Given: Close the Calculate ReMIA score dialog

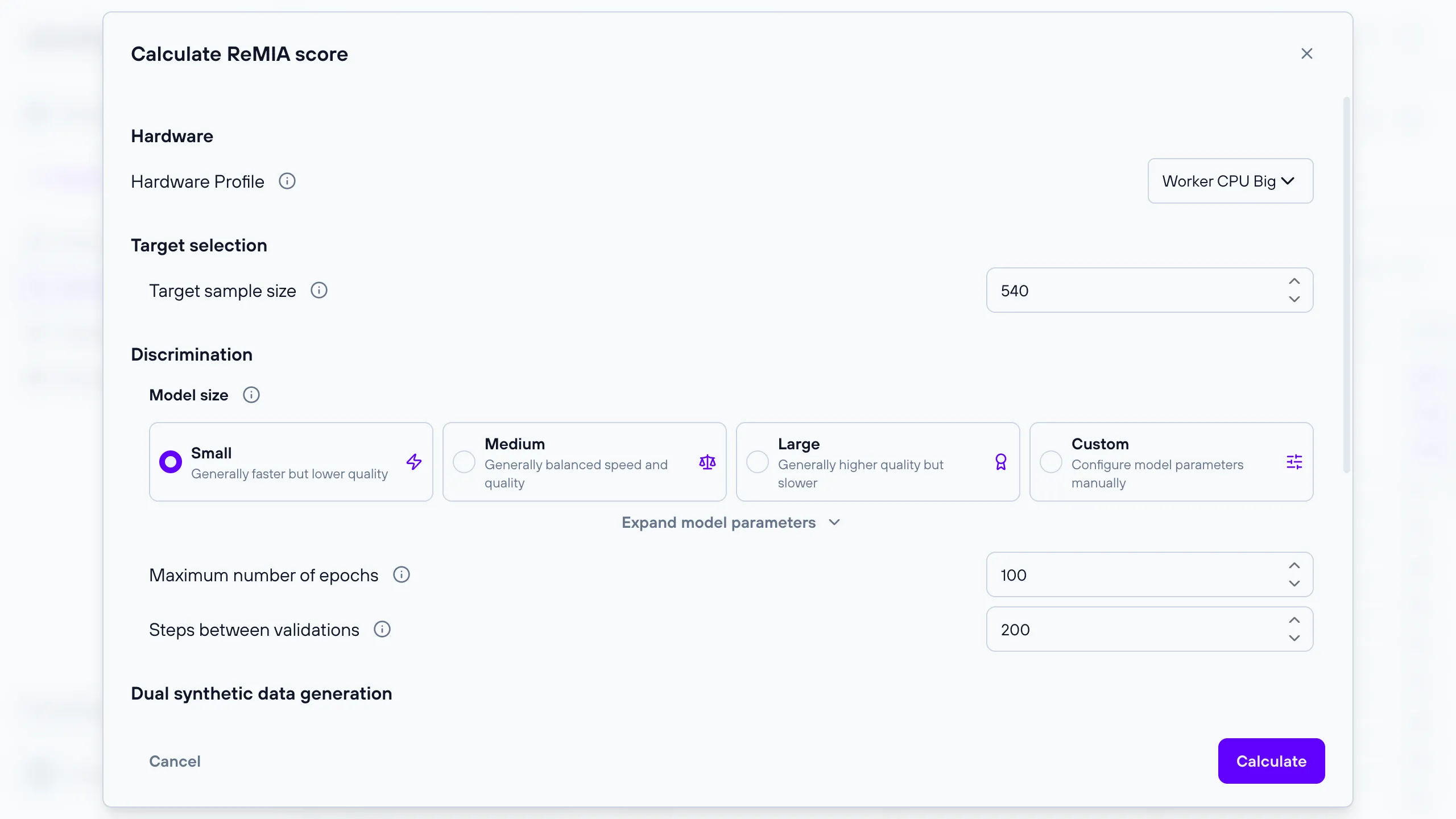Looking at the screenshot, I should tap(1307, 53).
